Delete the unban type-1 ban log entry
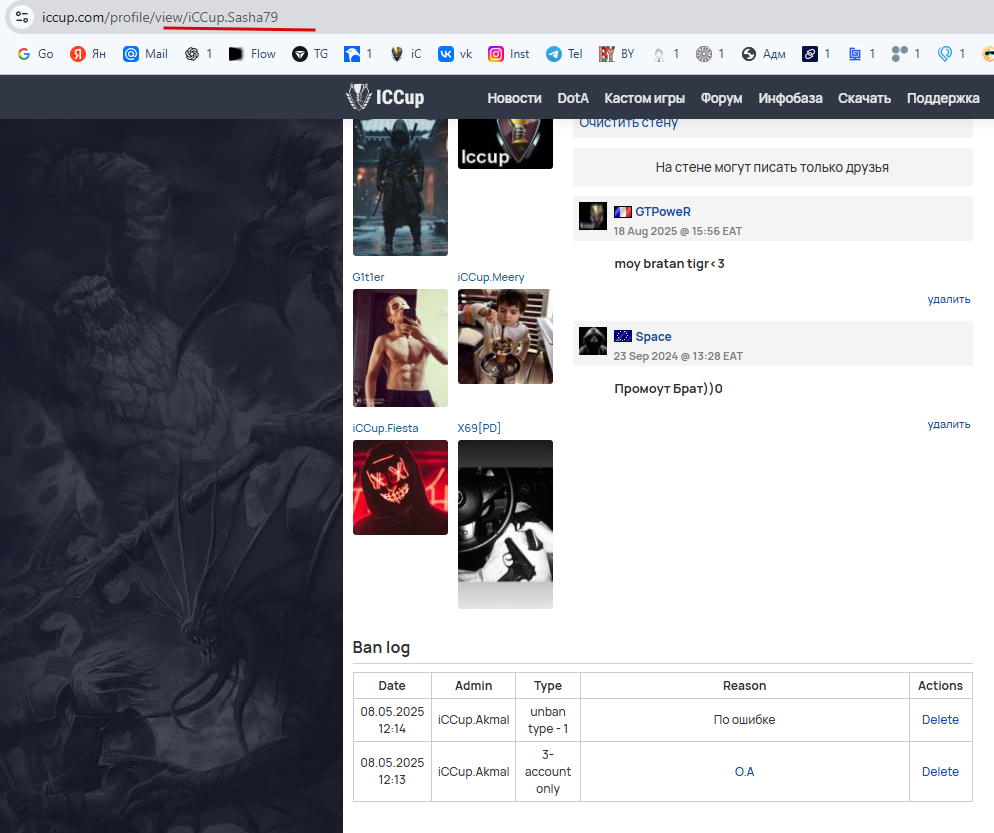The image size is (994, 833). pyautogui.click(x=939, y=720)
